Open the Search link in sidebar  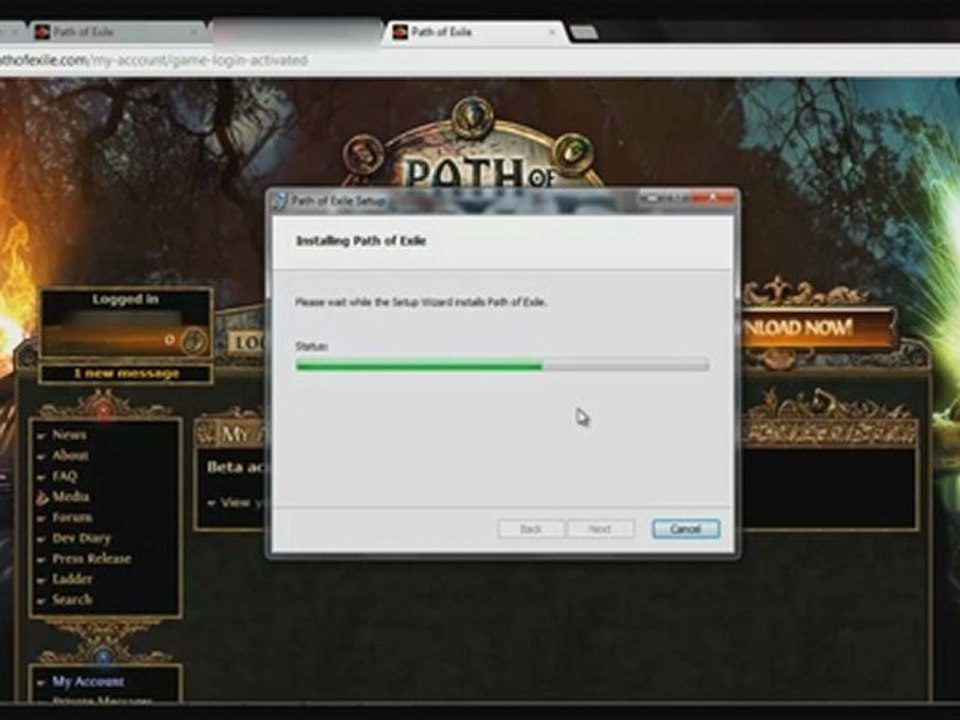coord(72,599)
